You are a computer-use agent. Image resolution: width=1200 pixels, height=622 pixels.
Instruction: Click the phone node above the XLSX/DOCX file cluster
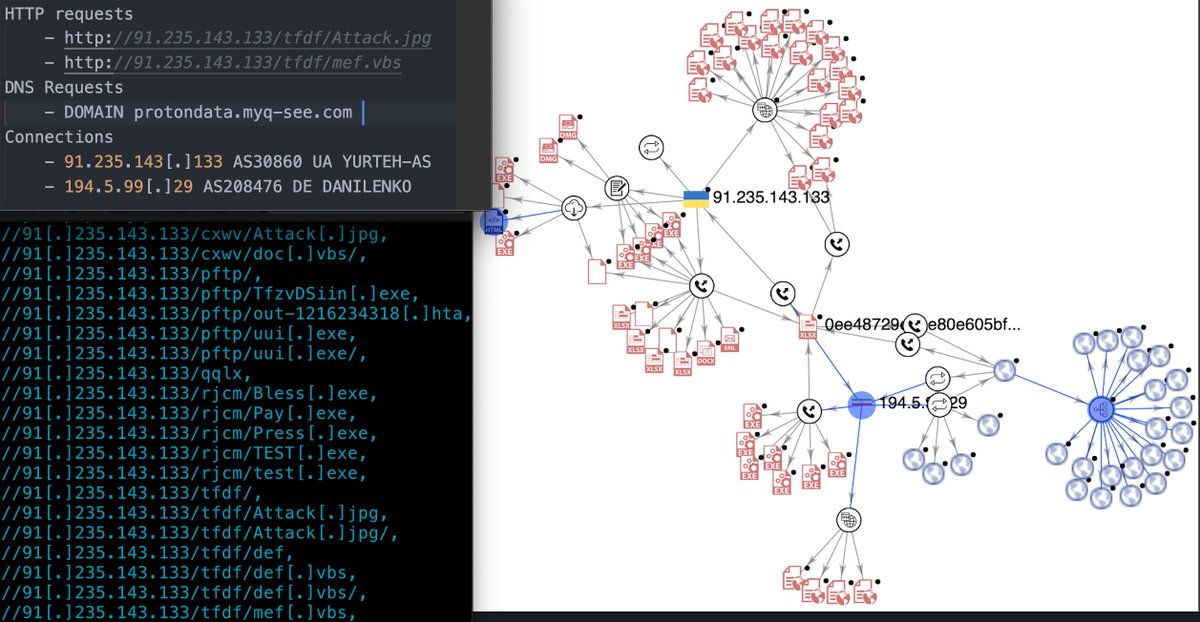pyautogui.click(x=702, y=287)
